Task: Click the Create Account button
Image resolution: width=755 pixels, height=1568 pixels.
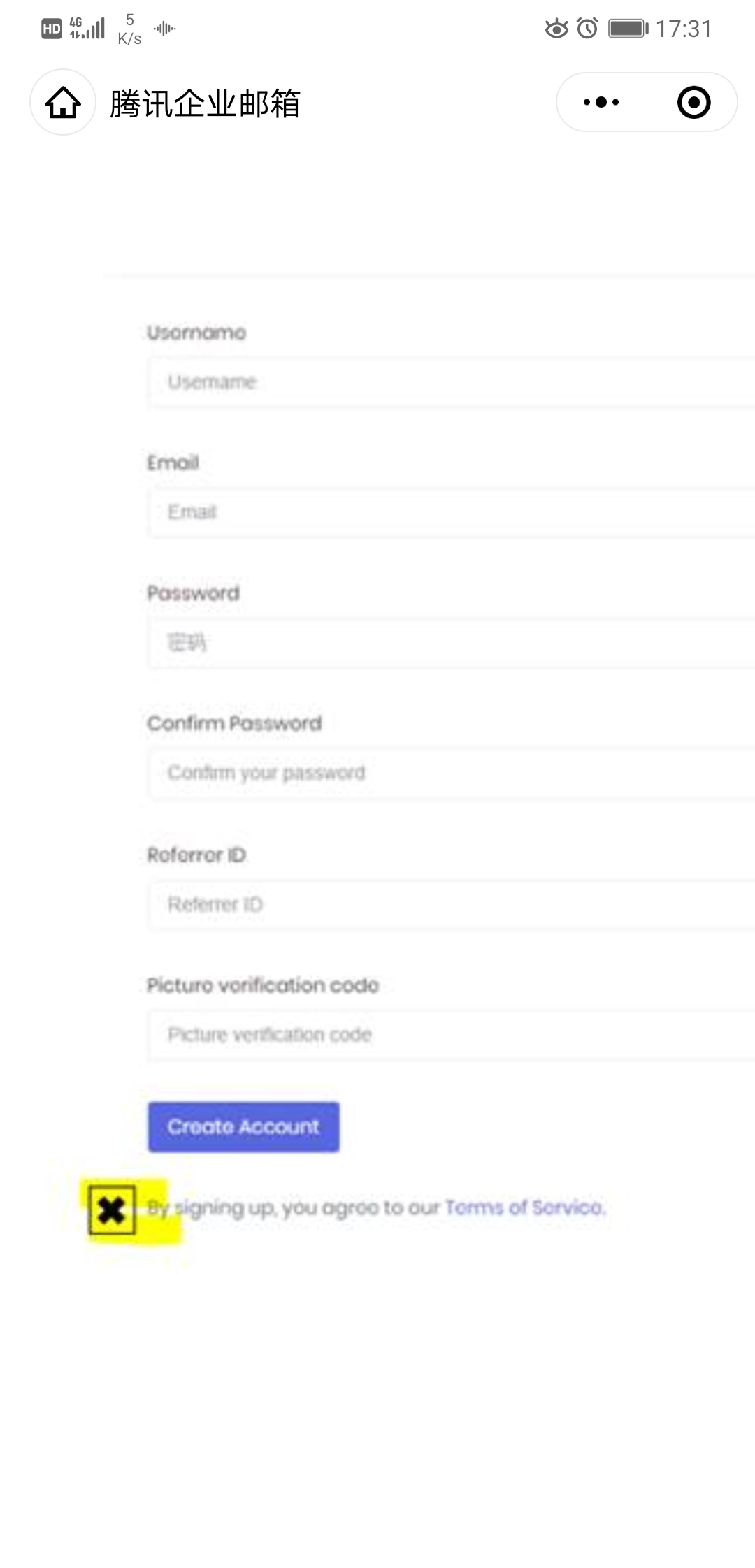Action: pos(243,1126)
